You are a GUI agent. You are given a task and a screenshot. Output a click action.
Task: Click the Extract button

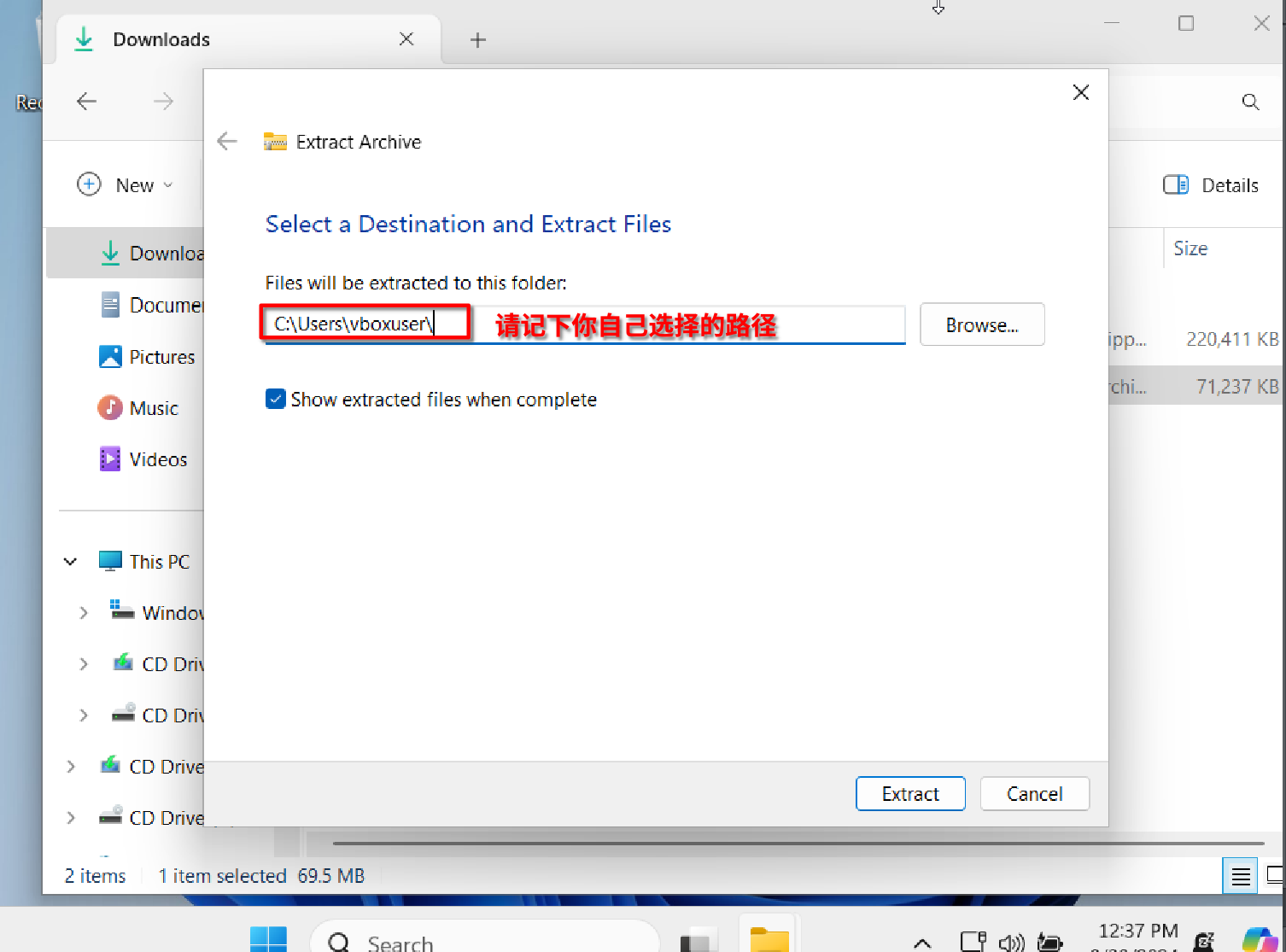pyautogui.click(x=910, y=794)
